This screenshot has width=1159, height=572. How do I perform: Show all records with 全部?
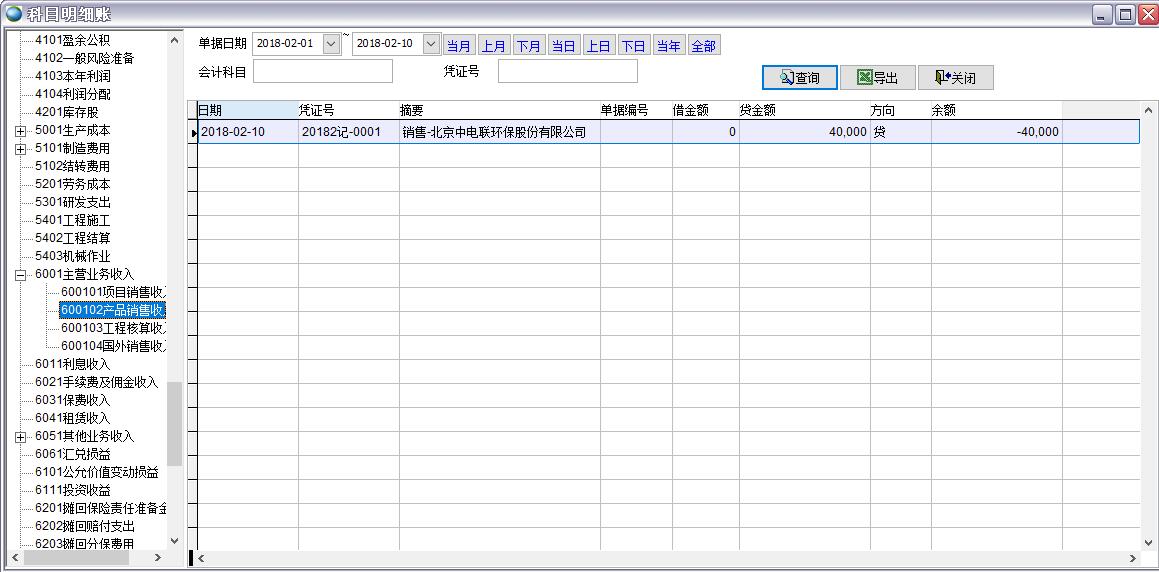click(x=703, y=46)
